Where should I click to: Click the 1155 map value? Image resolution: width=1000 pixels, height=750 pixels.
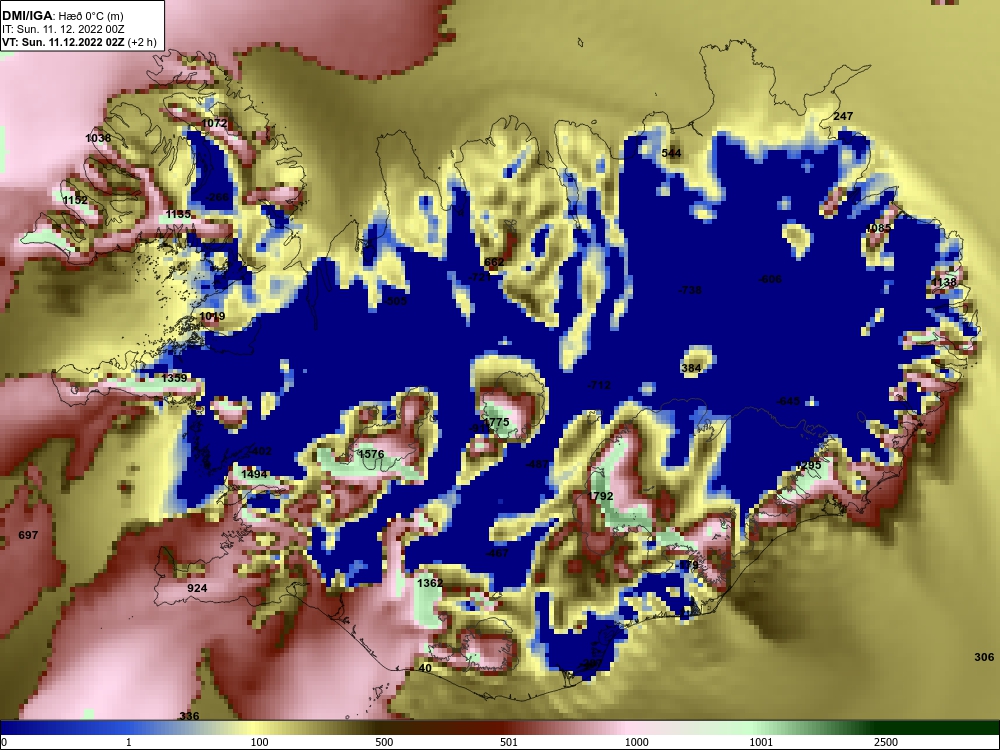[178, 214]
